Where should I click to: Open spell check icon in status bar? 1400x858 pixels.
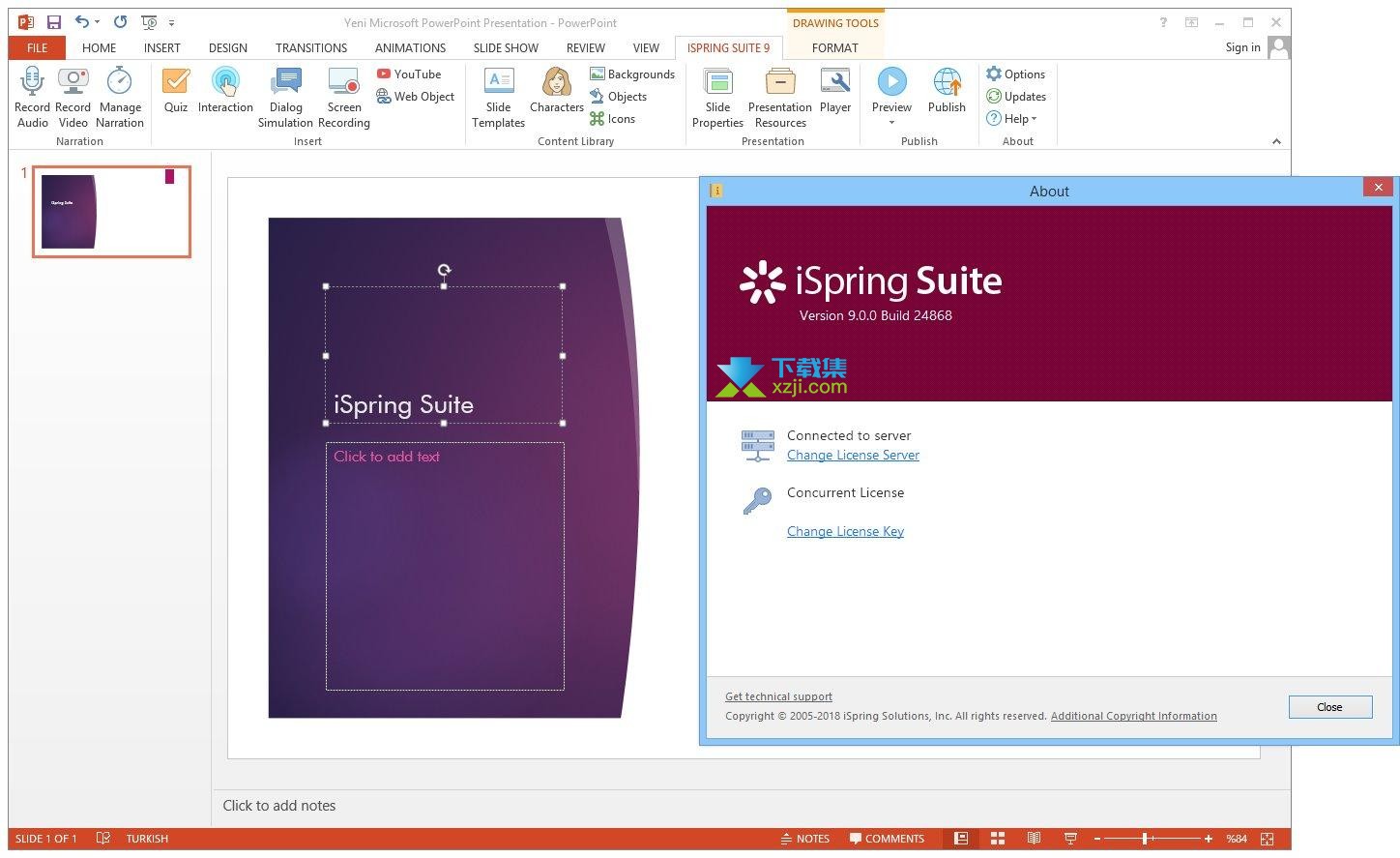(x=103, y=839)
